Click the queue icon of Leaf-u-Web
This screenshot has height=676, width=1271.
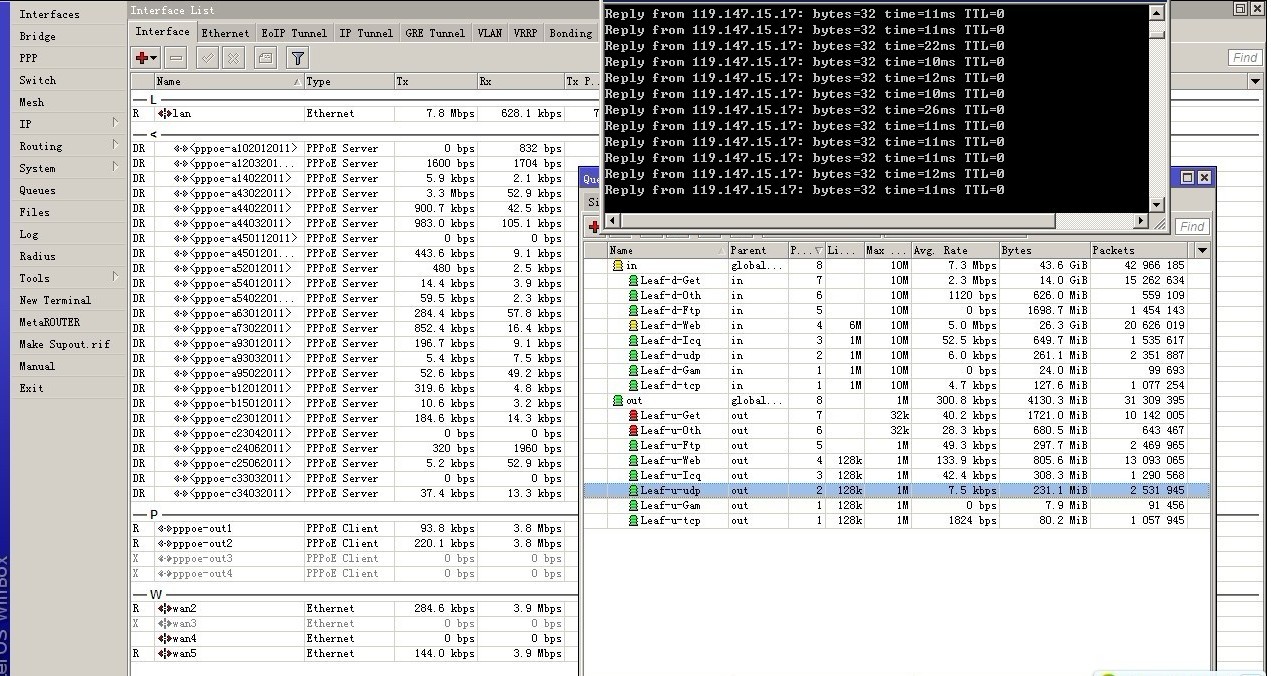pyautogui.click(x=633, y=461)
